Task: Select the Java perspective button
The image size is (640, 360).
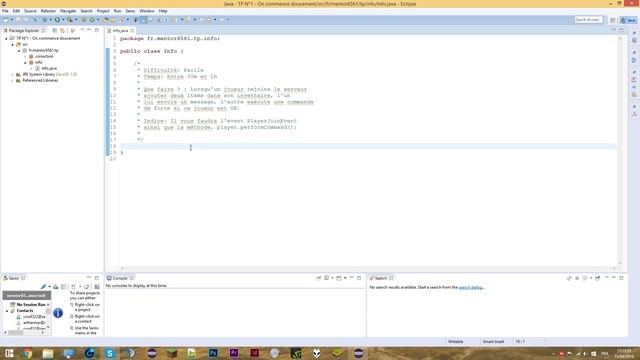Action: [x=628, y=20]
